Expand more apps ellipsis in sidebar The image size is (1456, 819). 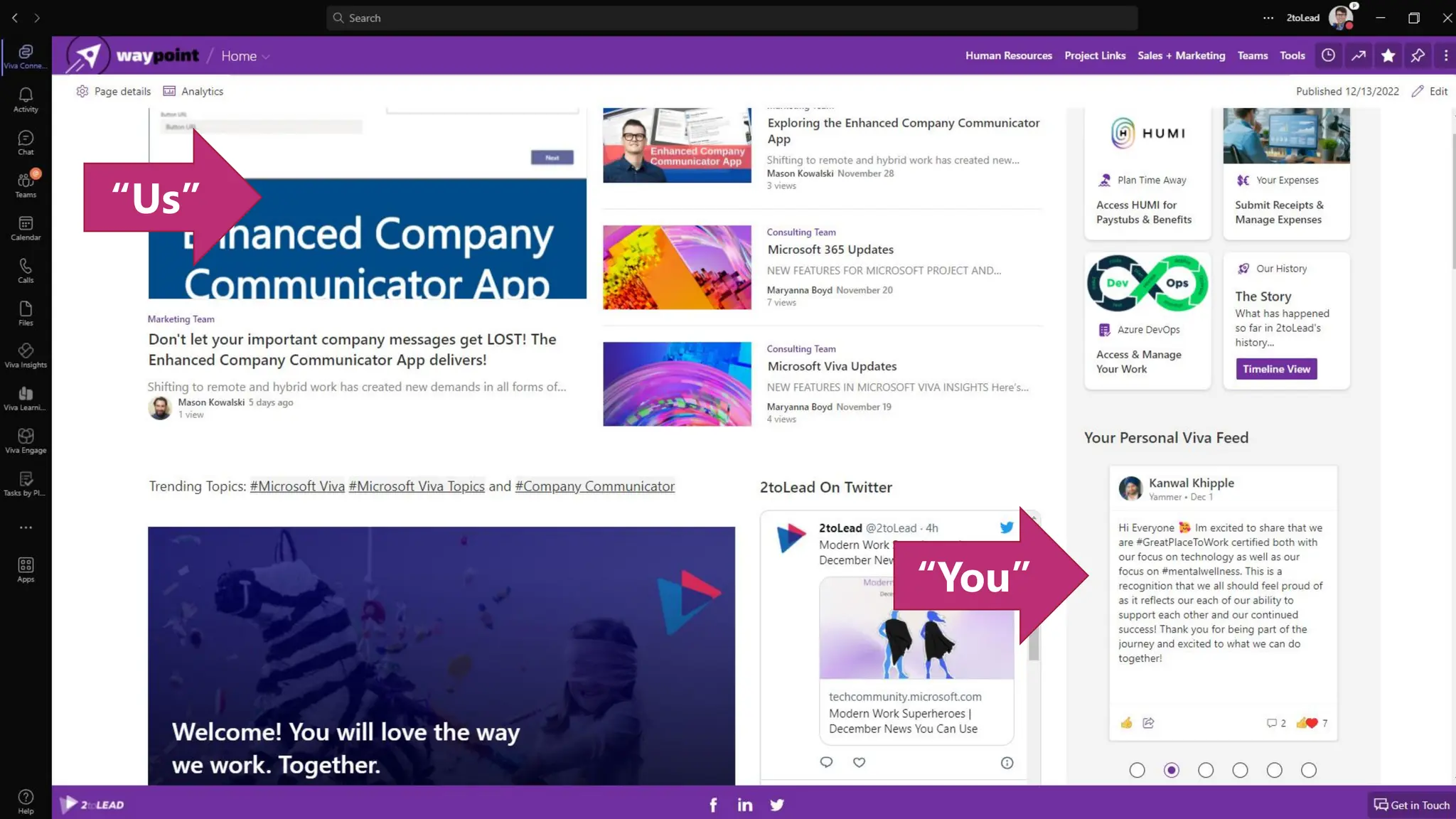point(26,528)
